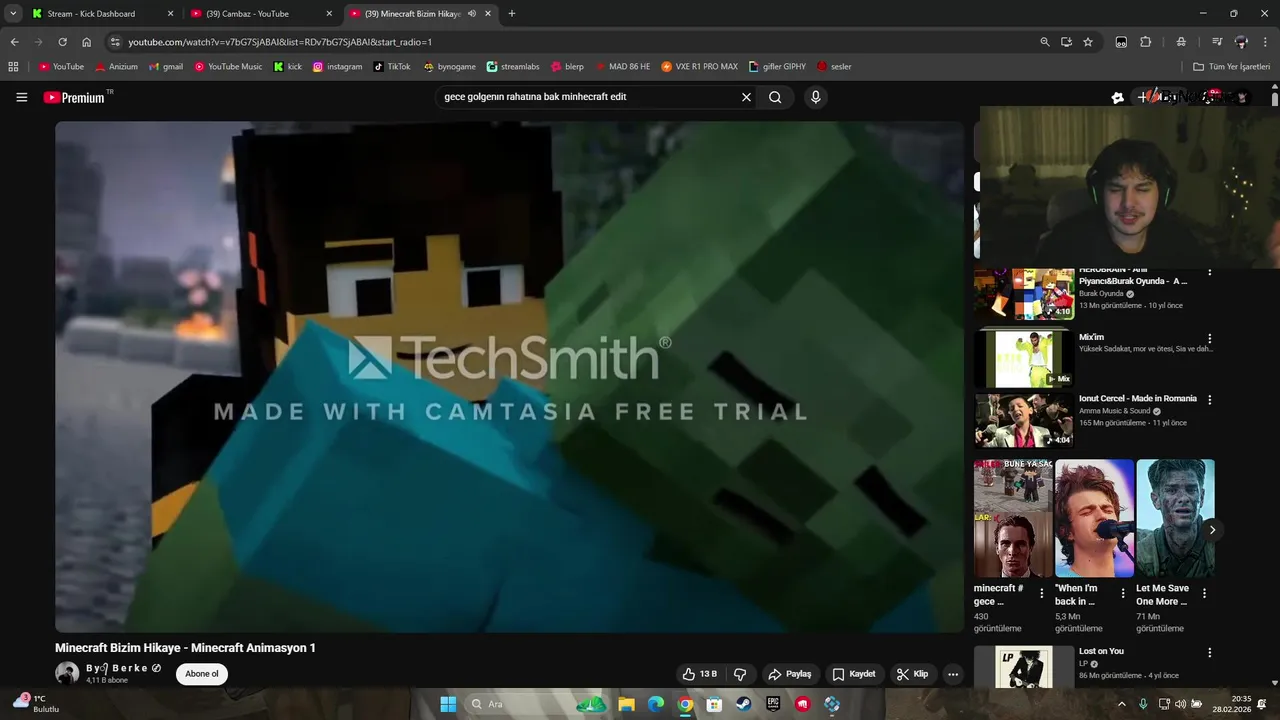Go back with the browser arrow
Image resolution: width=1280 pixels, height=720 pixels.
click(x=14, y=42)
